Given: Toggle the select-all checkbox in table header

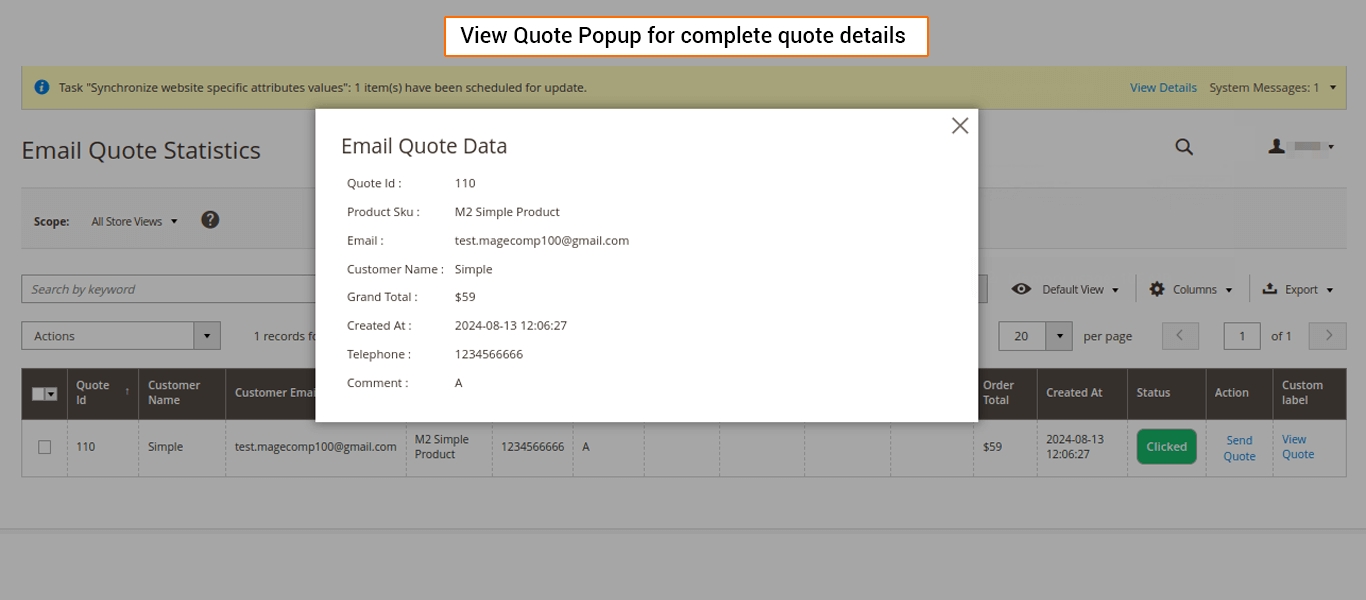Looking at the screenshot, I should coord(39,394).
